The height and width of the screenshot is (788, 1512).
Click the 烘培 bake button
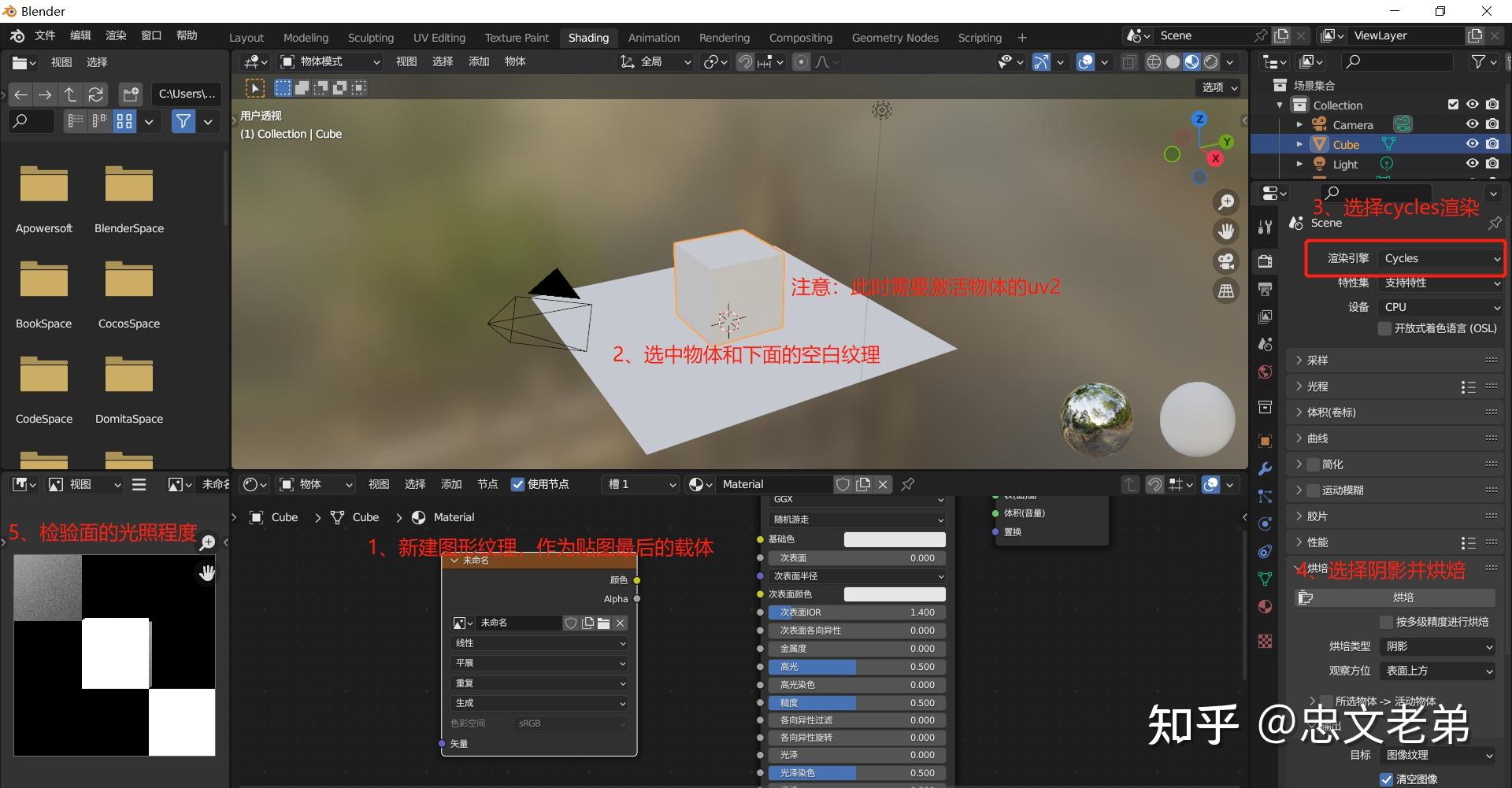point(1403,597)
